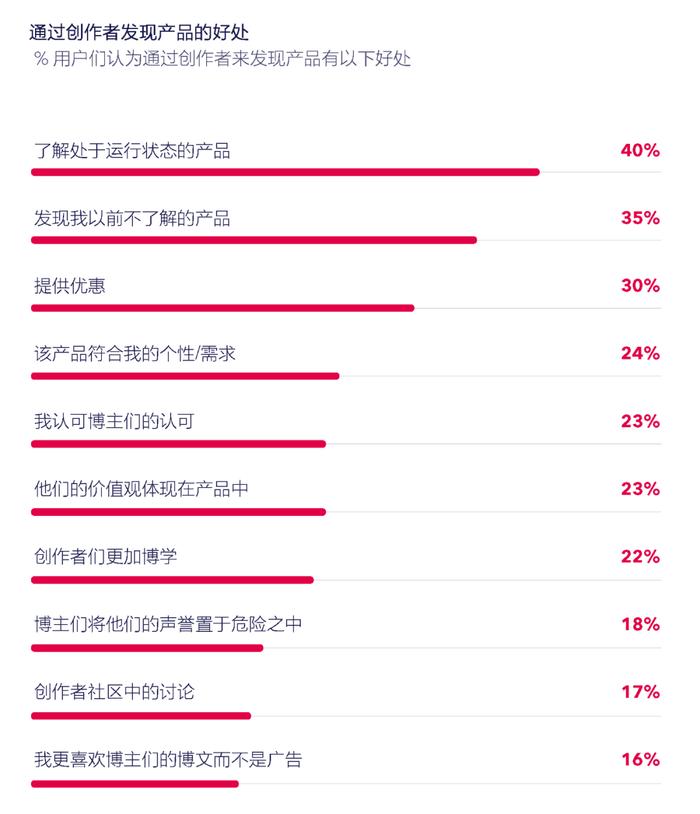The image size is (700, 814).
Task: Select the label 了解处于运行状态的产品
Action: click(x=132, y=151)
